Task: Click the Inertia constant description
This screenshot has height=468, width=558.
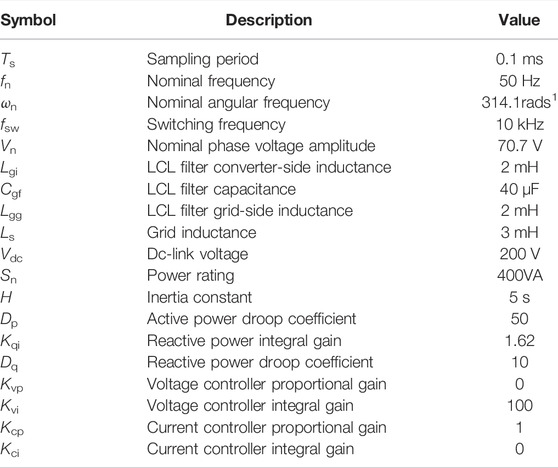Action: tap(199, 298)
